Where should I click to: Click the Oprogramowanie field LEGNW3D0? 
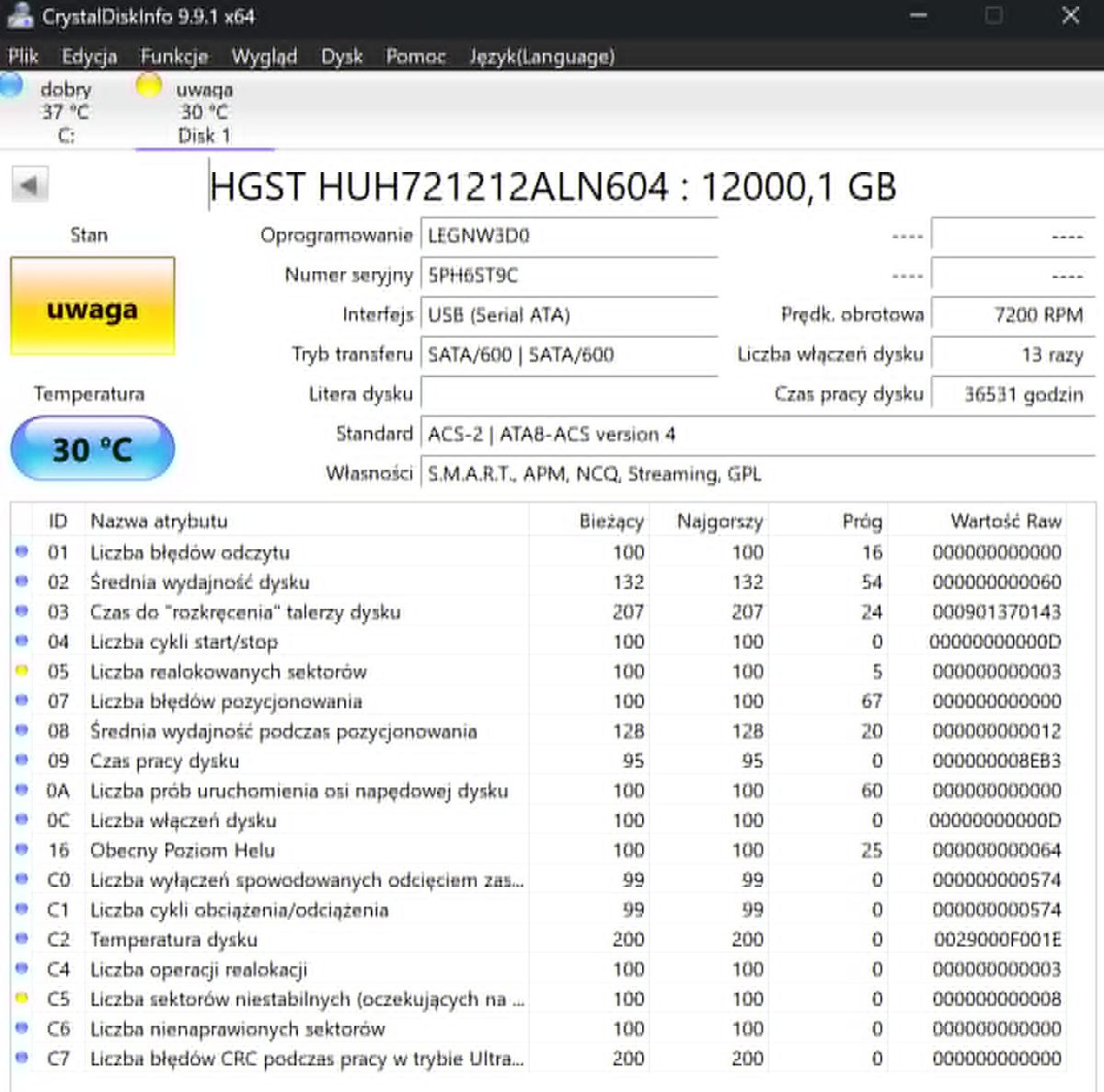coord(569,236)
